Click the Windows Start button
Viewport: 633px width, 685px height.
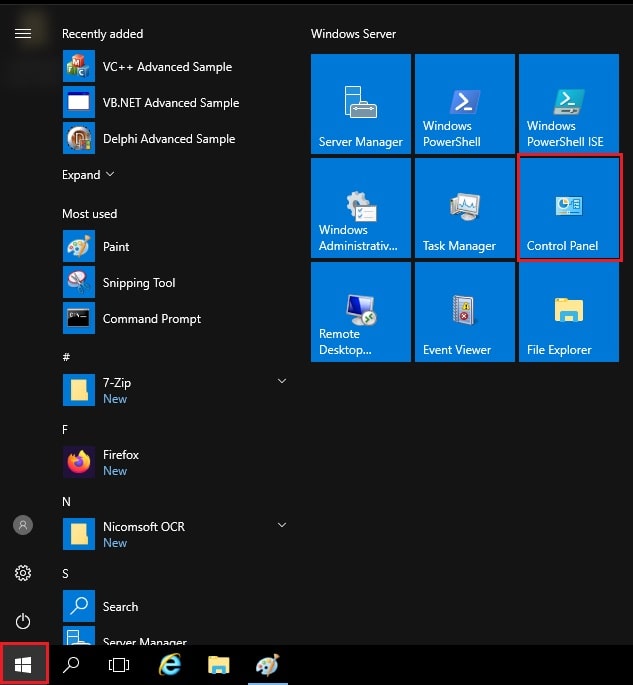point(24,664)
